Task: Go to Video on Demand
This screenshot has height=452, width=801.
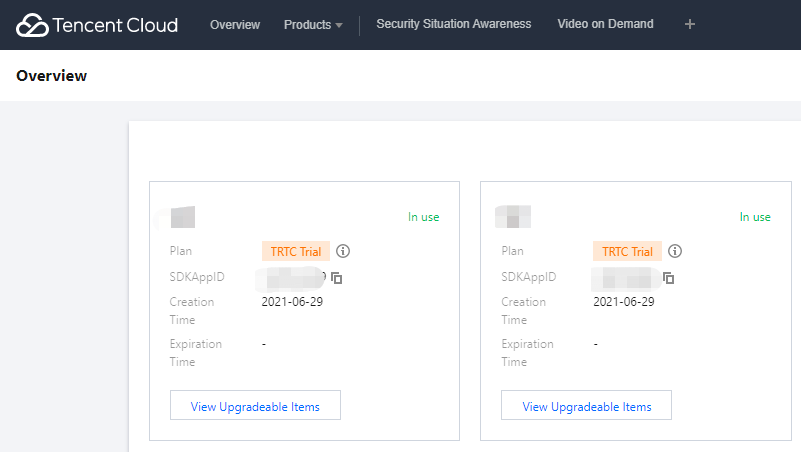Action: pyautogui.click(x=605, y=24)
